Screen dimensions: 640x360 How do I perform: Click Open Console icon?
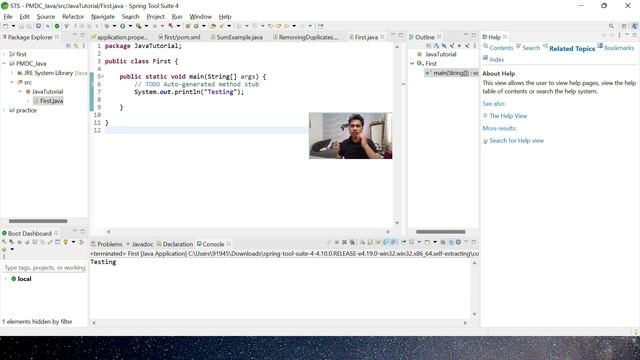tap(427, 242)
